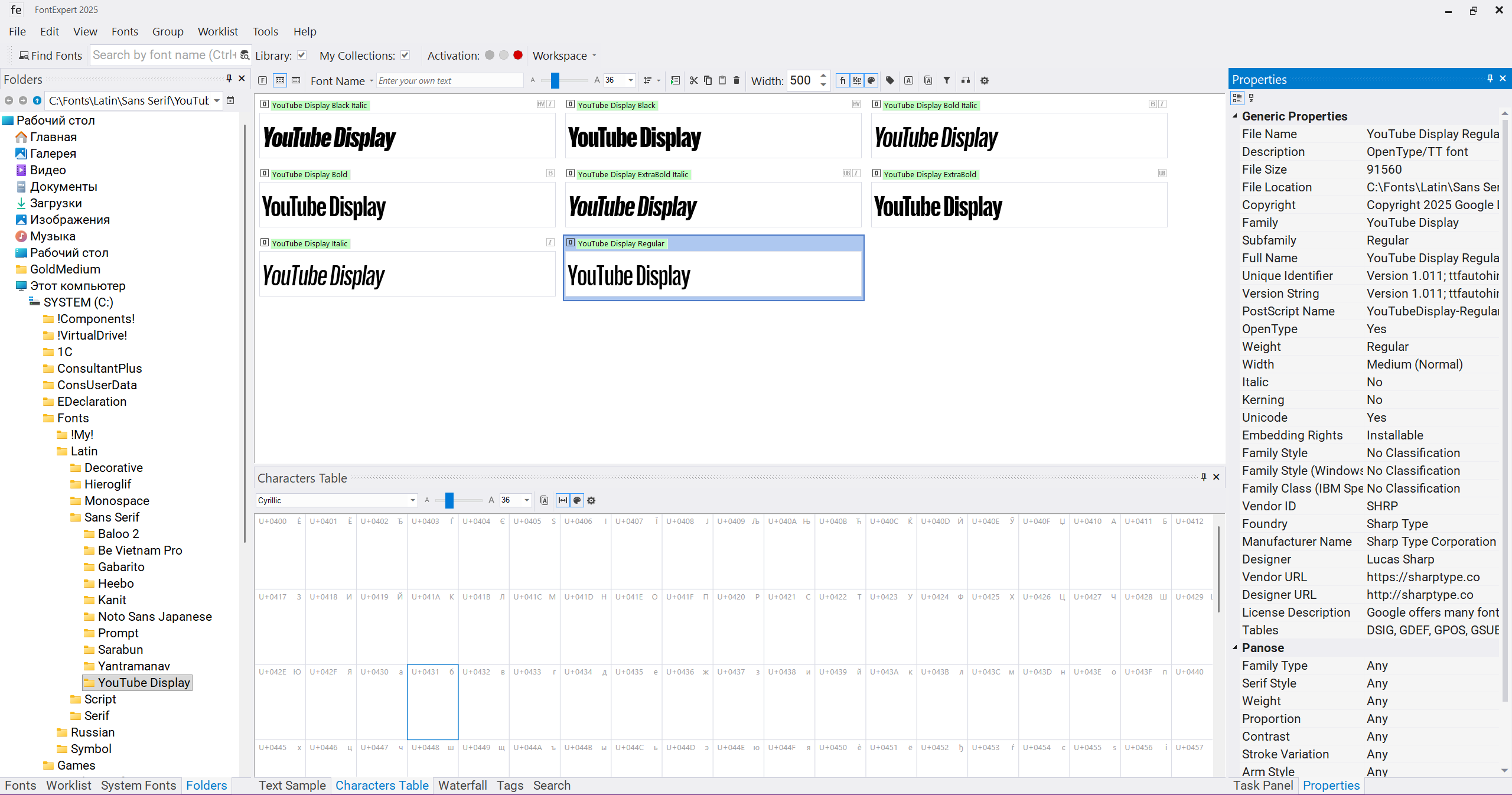Viewport: 1512px width, 795px height.
Task: Uncheck the My Collections checkbox
Action: click(x=405, y=55)
